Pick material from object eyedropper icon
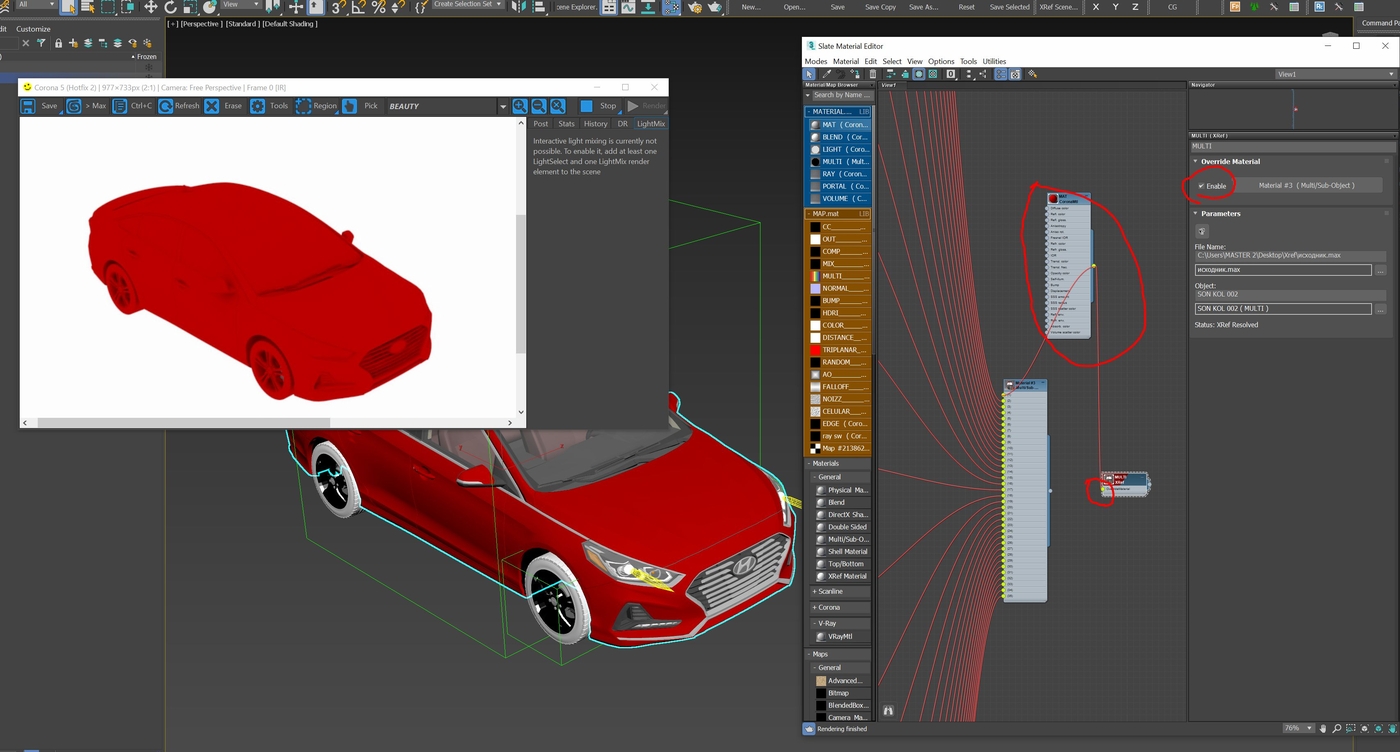The width and height of the screenshot is (1400, 752). tap(827, 74)
